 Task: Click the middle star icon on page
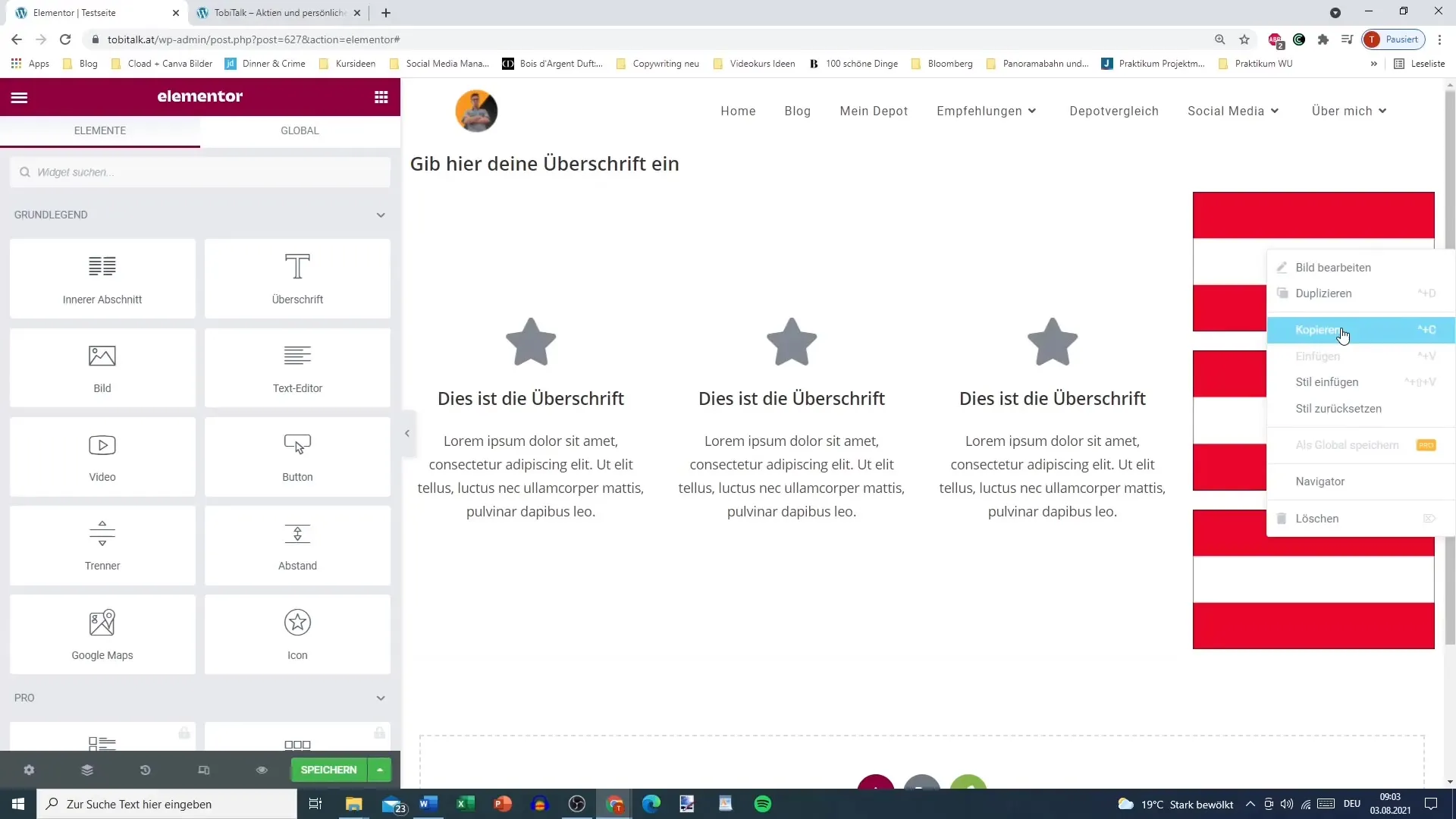792,342
